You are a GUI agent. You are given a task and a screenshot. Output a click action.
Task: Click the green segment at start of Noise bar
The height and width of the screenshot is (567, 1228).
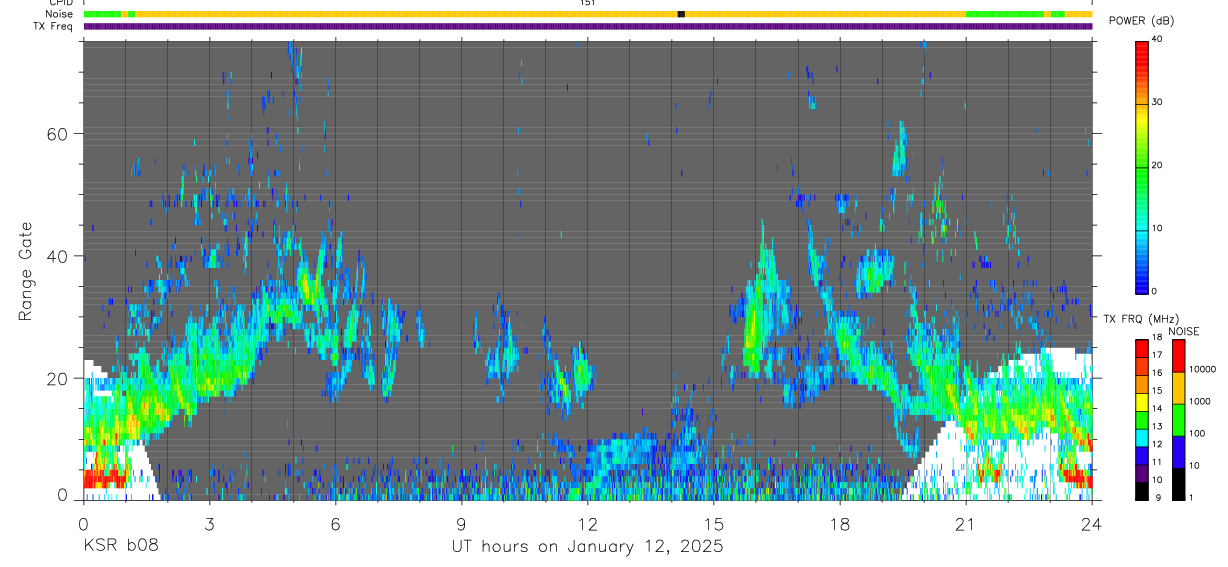click(102, 14)
